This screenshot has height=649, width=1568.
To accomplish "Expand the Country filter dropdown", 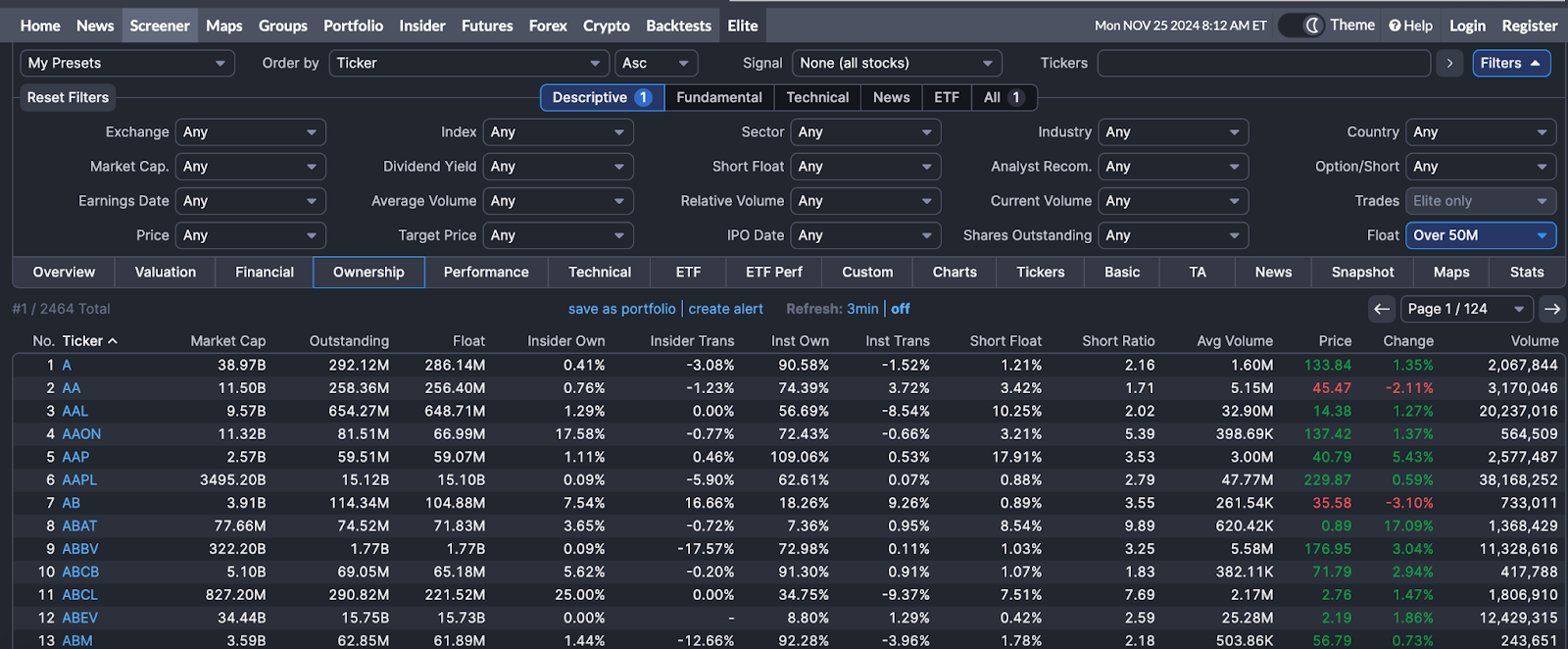I will pos(1481,132).
